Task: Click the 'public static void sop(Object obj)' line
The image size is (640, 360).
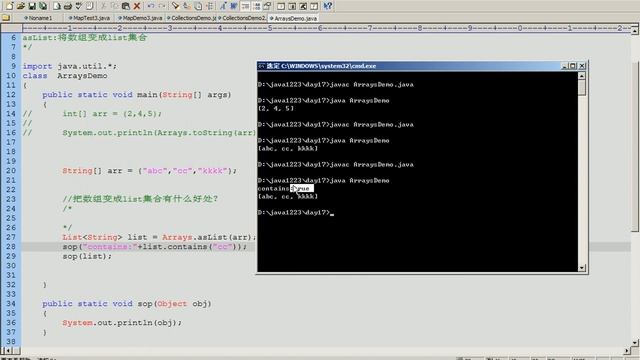Action: point(127,304)
